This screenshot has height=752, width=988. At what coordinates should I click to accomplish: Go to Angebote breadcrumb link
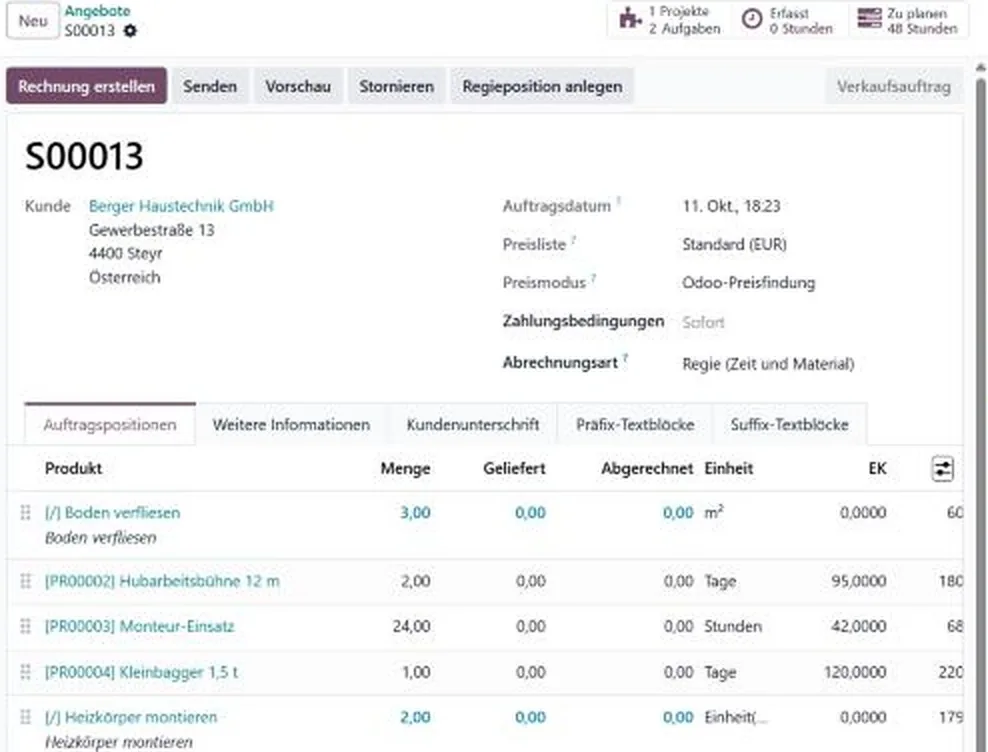tap(97, 11)
